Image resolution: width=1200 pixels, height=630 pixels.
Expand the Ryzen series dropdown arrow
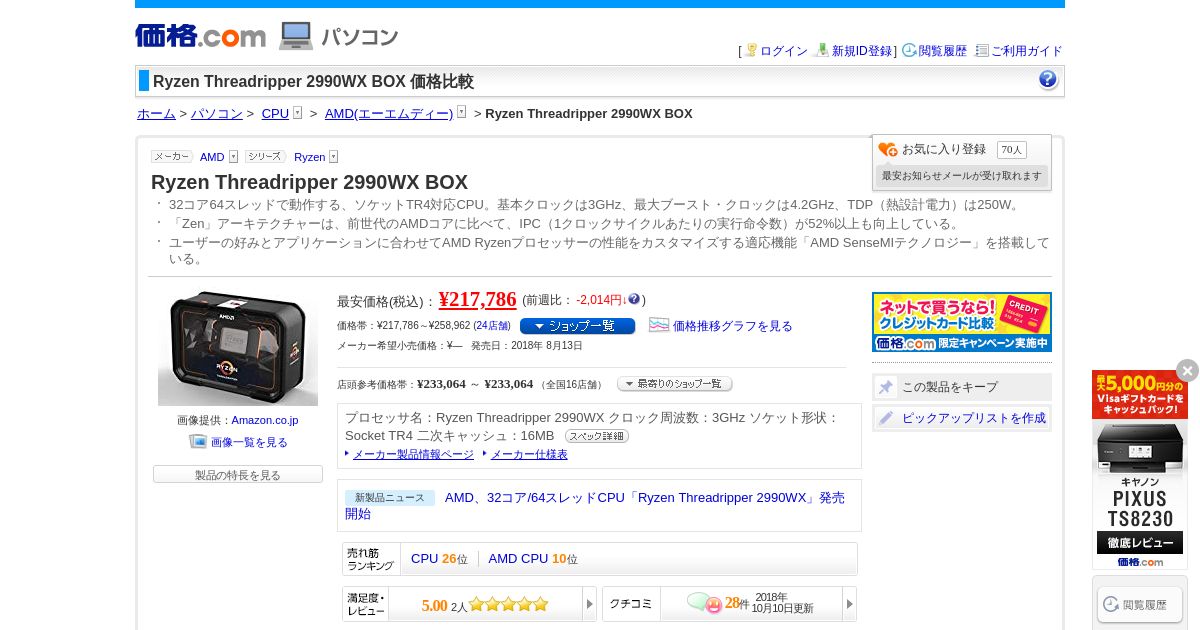pos(333,157)
